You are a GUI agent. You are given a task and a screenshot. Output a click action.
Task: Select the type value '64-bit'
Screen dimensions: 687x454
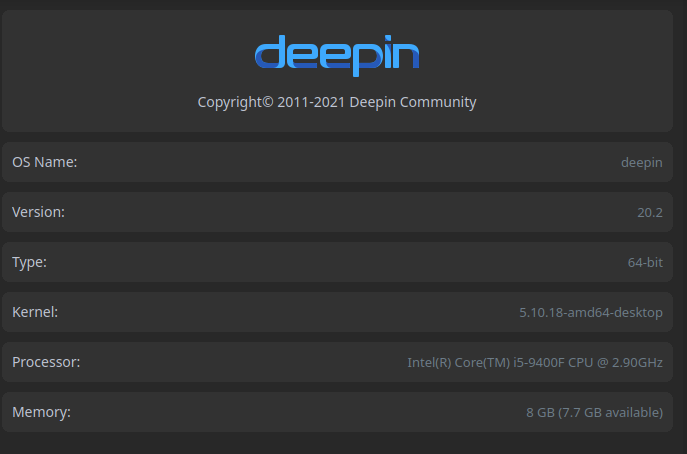pyautogui.click(x=645, y=262)
